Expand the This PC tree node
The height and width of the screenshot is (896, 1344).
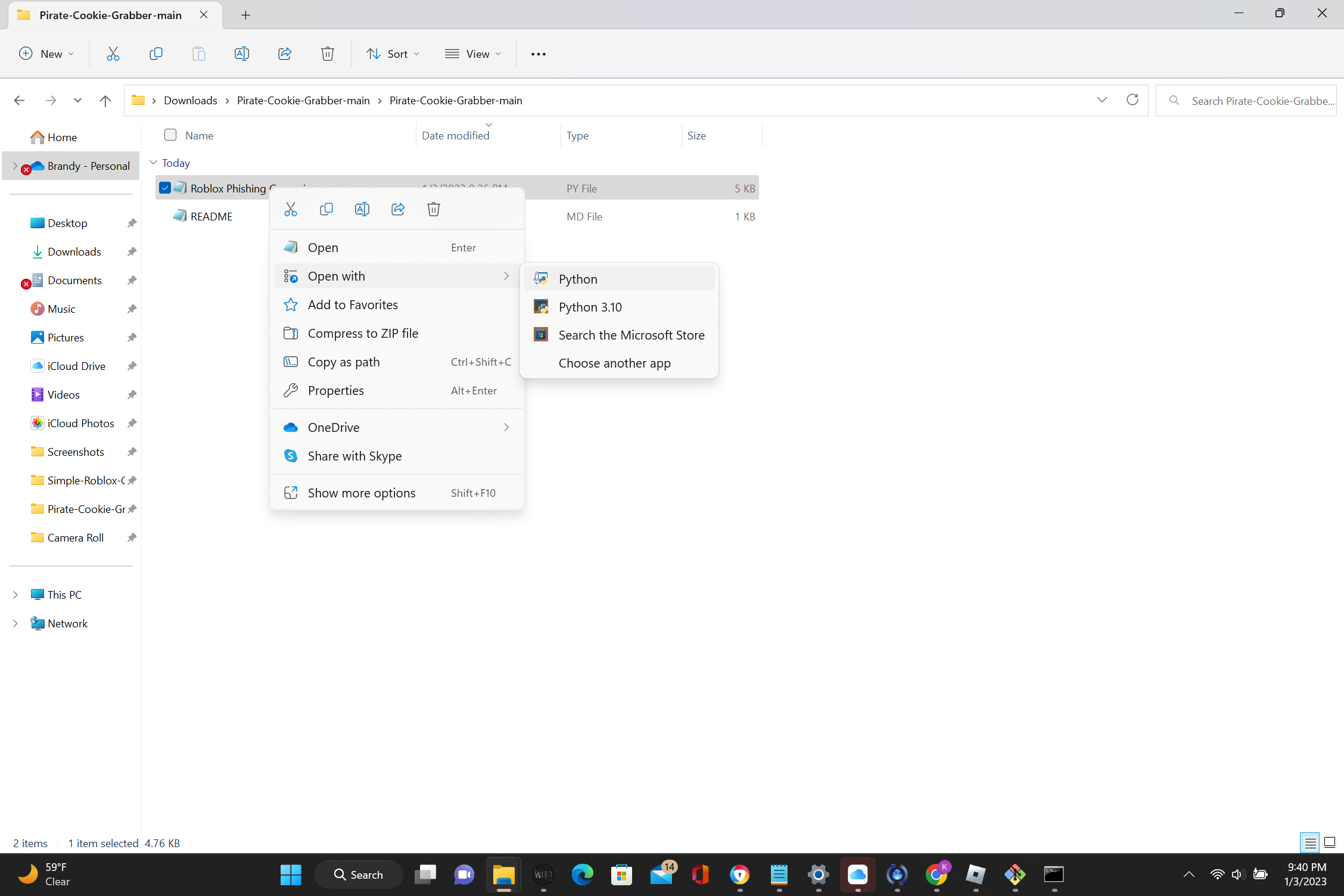[15, 595]
